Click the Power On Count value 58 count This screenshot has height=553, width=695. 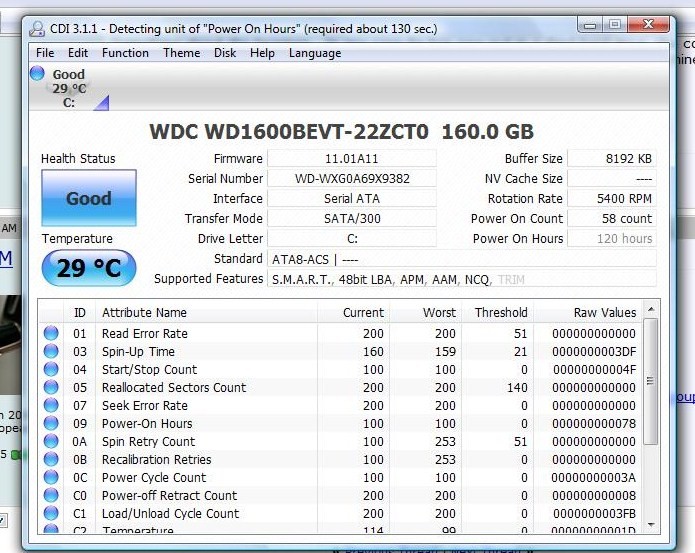612,218
